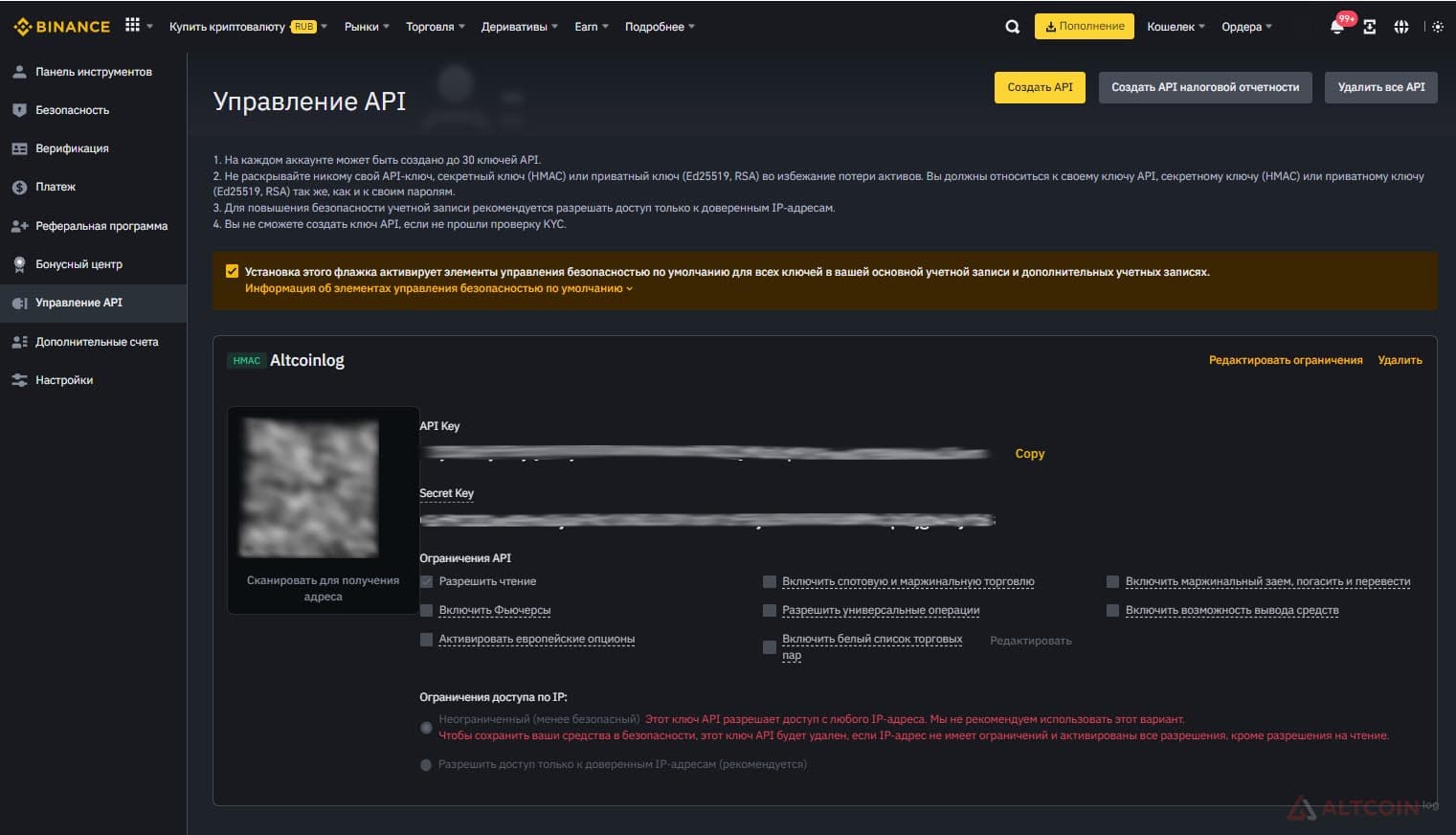Open the apps grid menu icon

[132, 26]
